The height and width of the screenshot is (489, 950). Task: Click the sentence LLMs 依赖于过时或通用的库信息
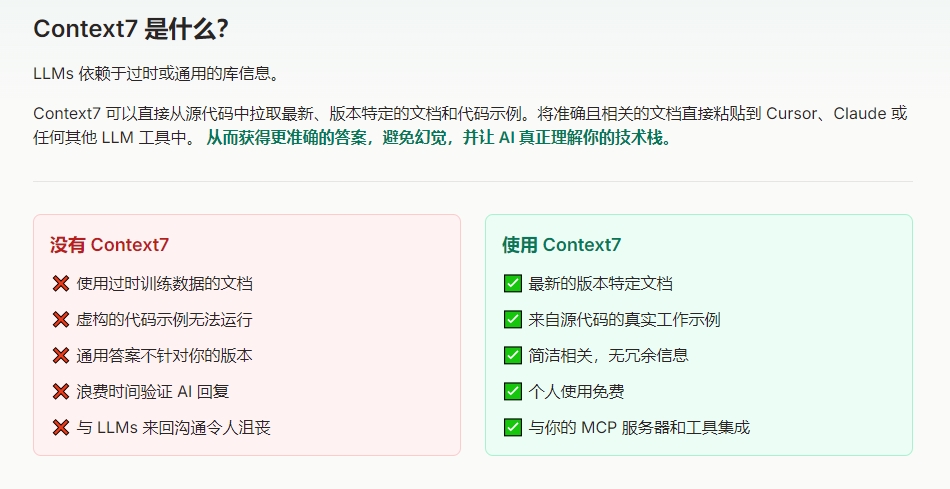tap(158, 74)
